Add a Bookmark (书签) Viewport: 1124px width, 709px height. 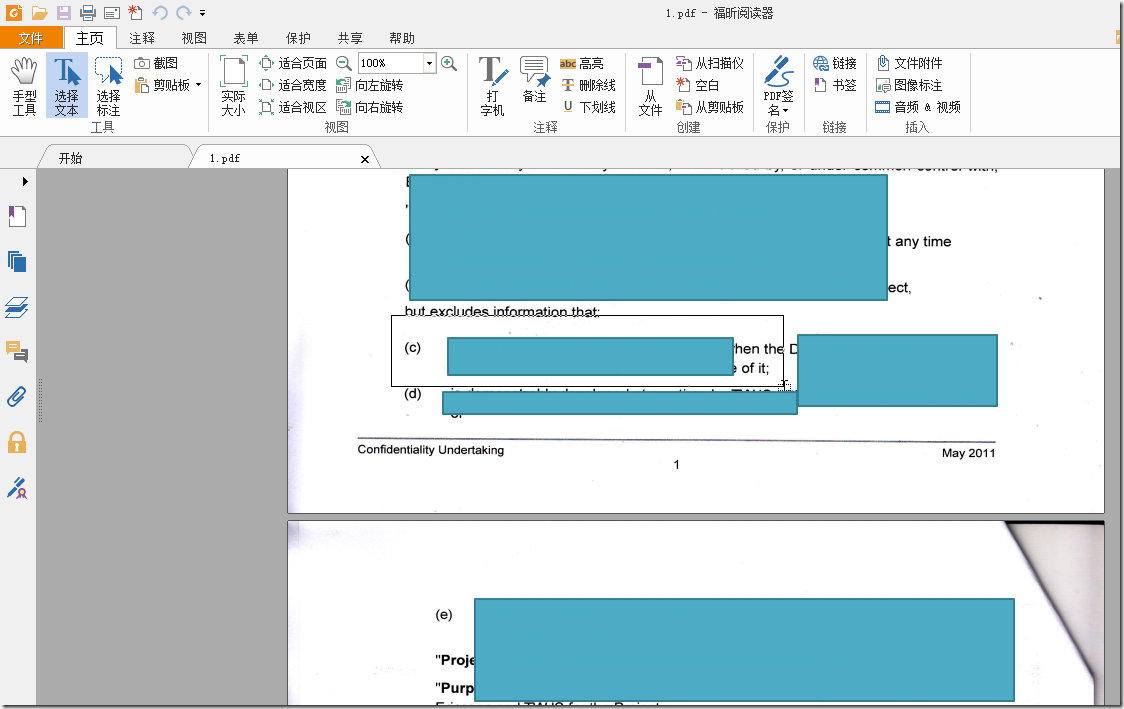tap(835, 85)
